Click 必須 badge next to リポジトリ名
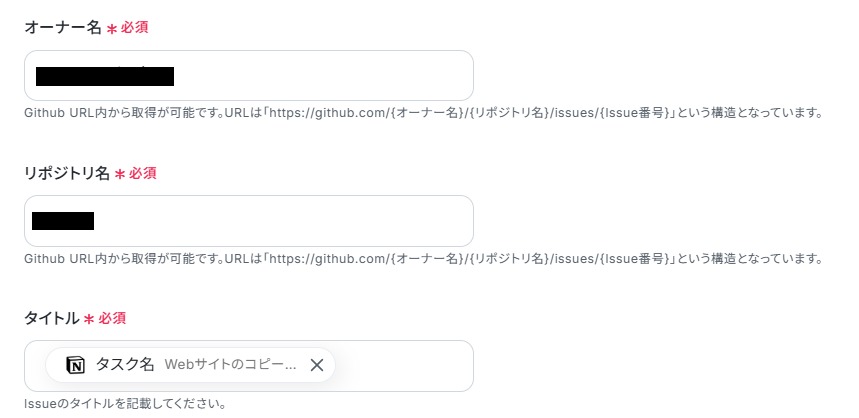Viewport: 859px width, 418px height. [142, 173]
